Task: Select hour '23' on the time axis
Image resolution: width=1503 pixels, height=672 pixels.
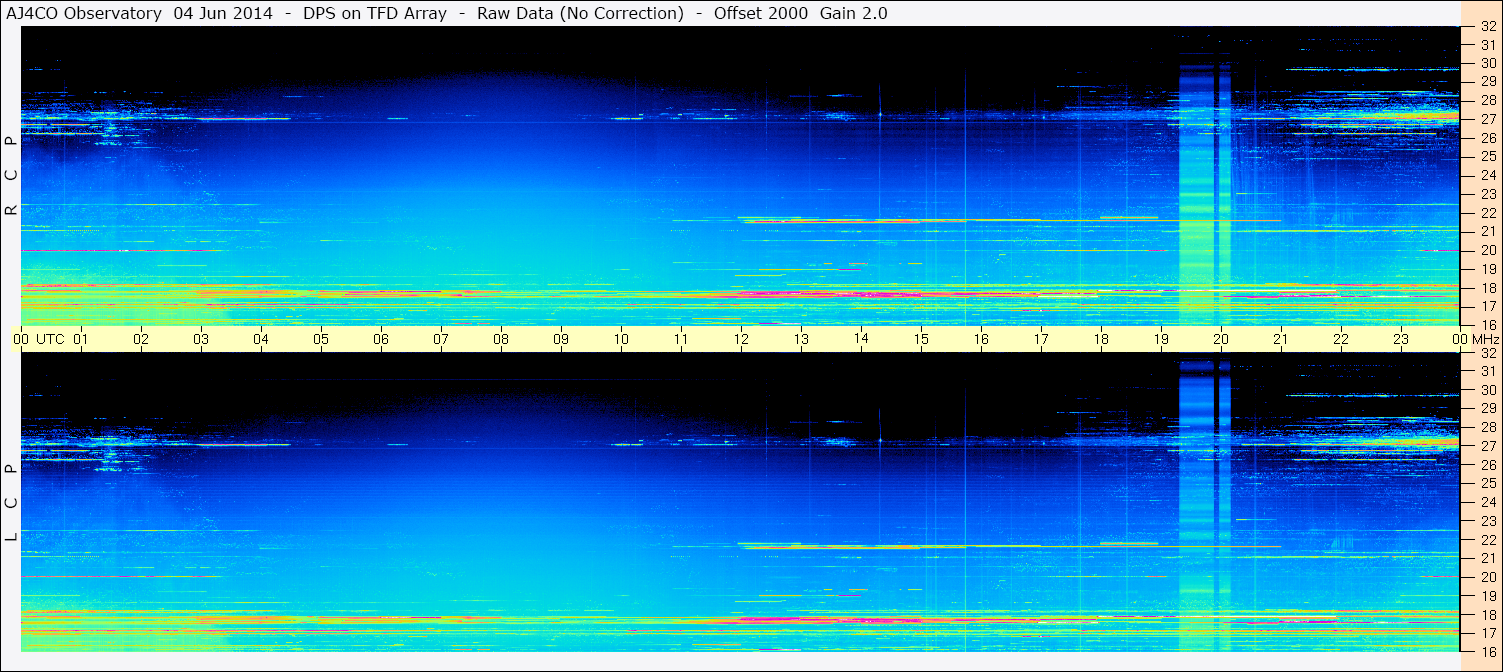Action: click(x=1401, y=339)
